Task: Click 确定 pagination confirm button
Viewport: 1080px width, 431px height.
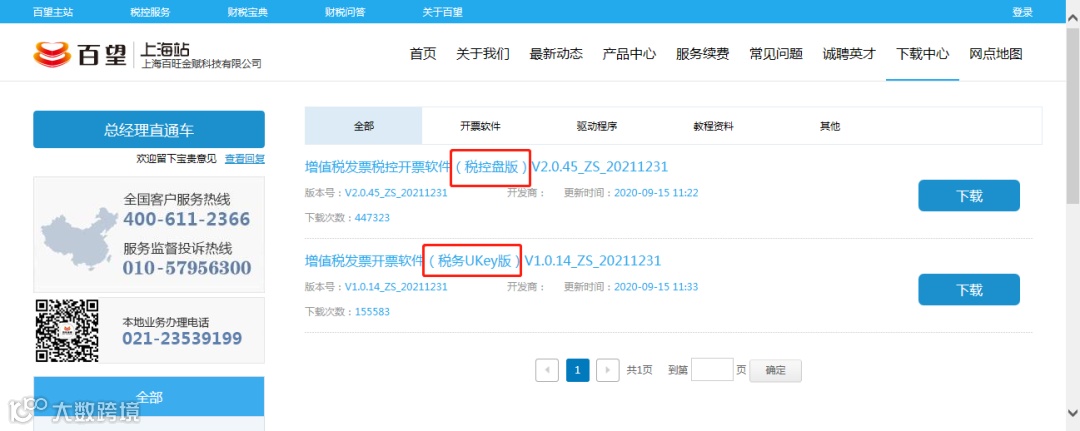Action: tap(776, 370)
